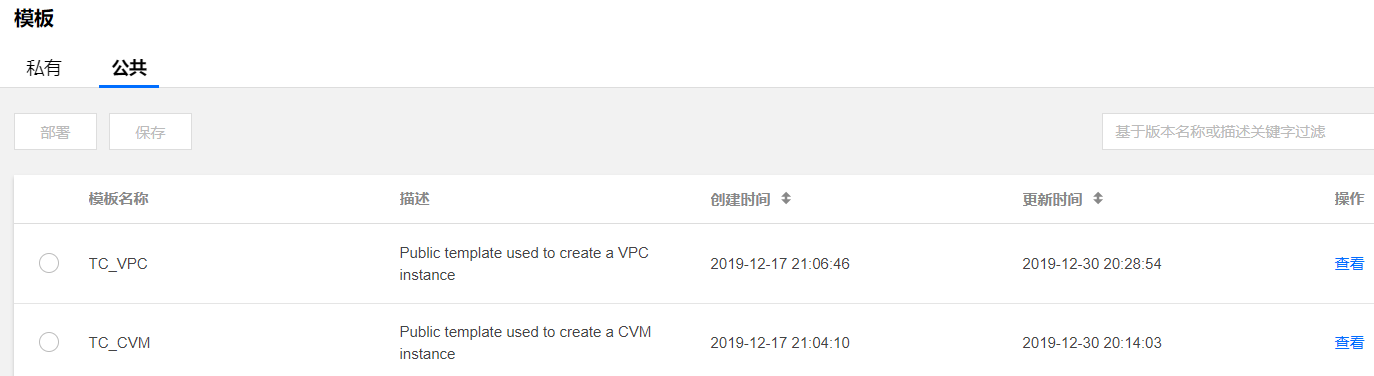Screen dimensions: 1374x376
Task: Sort by 更新时间 using the sort arrows
Action: coord(1098,199)
